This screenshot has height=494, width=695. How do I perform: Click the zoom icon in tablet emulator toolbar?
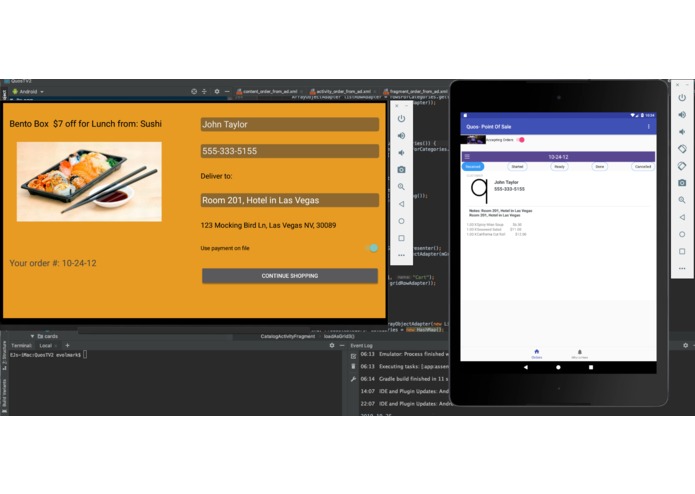click(x=682, y=200)
